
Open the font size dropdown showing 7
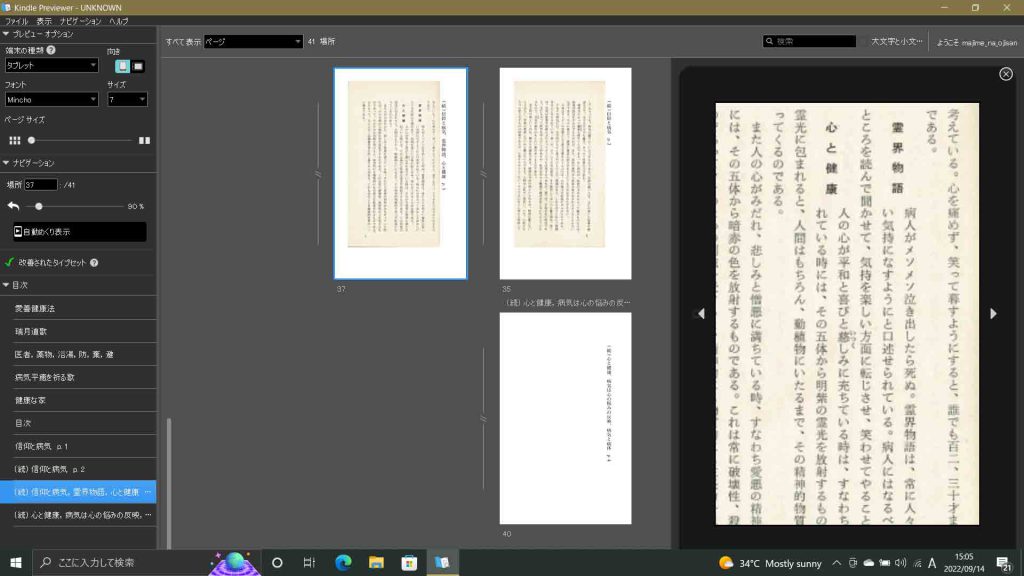[127, 99]
